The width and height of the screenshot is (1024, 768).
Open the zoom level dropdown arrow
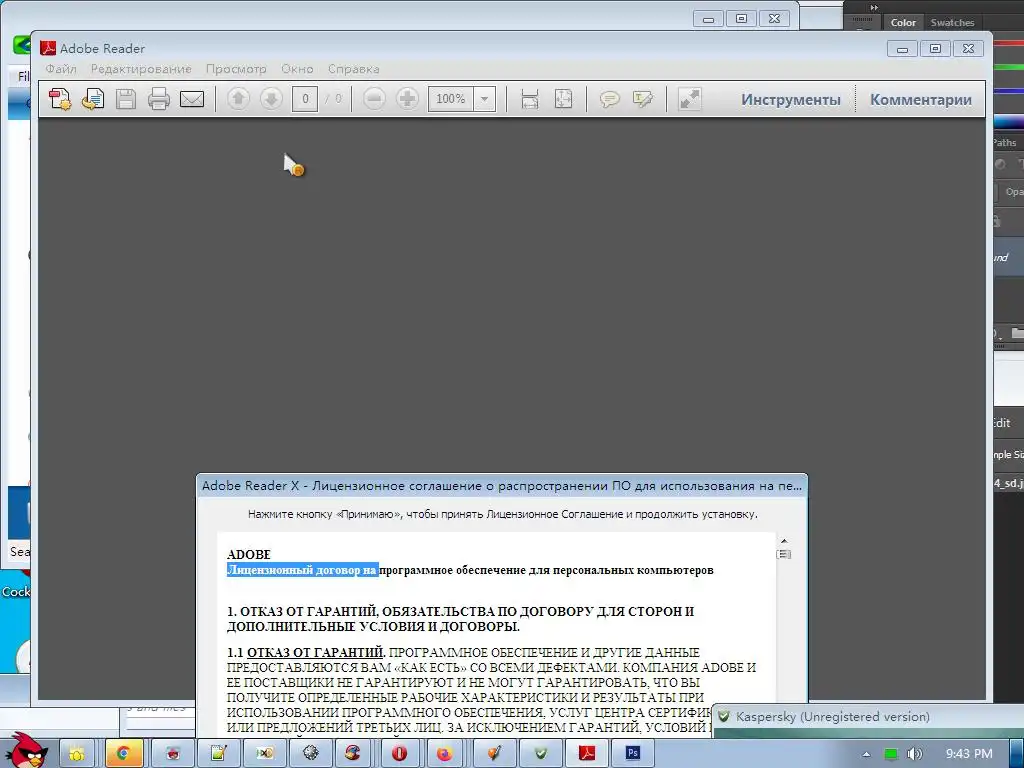(x=485, y=99)
